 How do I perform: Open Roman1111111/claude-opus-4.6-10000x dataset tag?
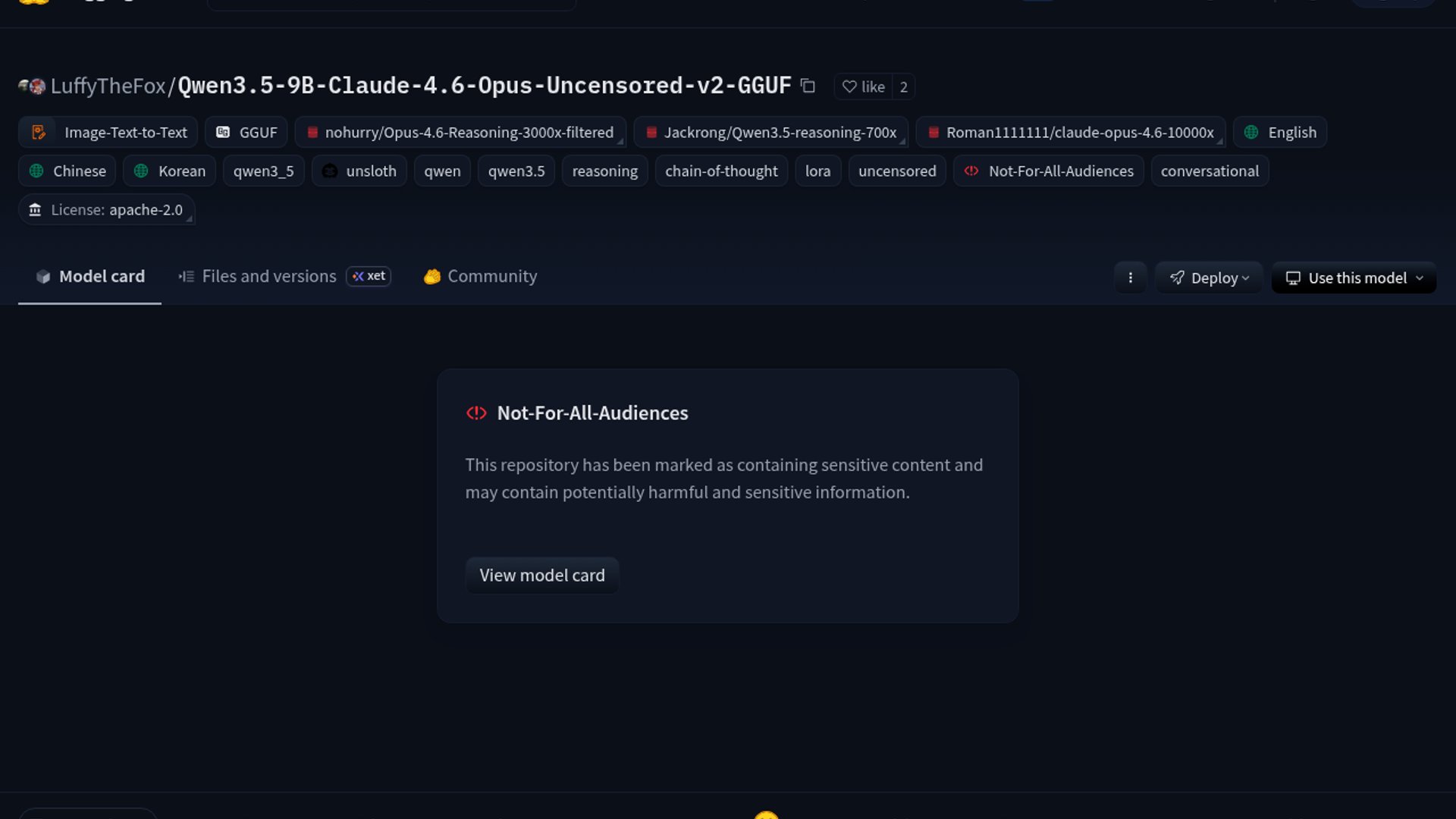tap(1071, 133)
